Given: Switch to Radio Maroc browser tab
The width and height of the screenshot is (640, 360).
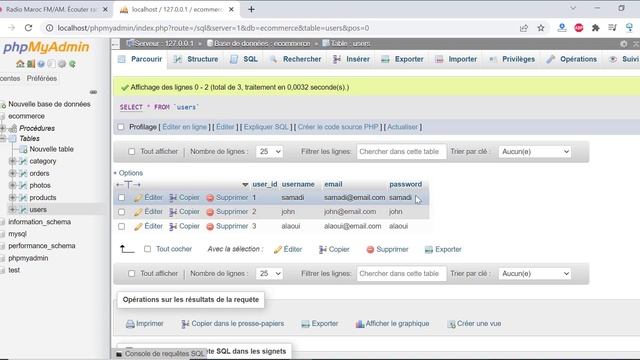Looking at the screenshot, I should 51,9.
